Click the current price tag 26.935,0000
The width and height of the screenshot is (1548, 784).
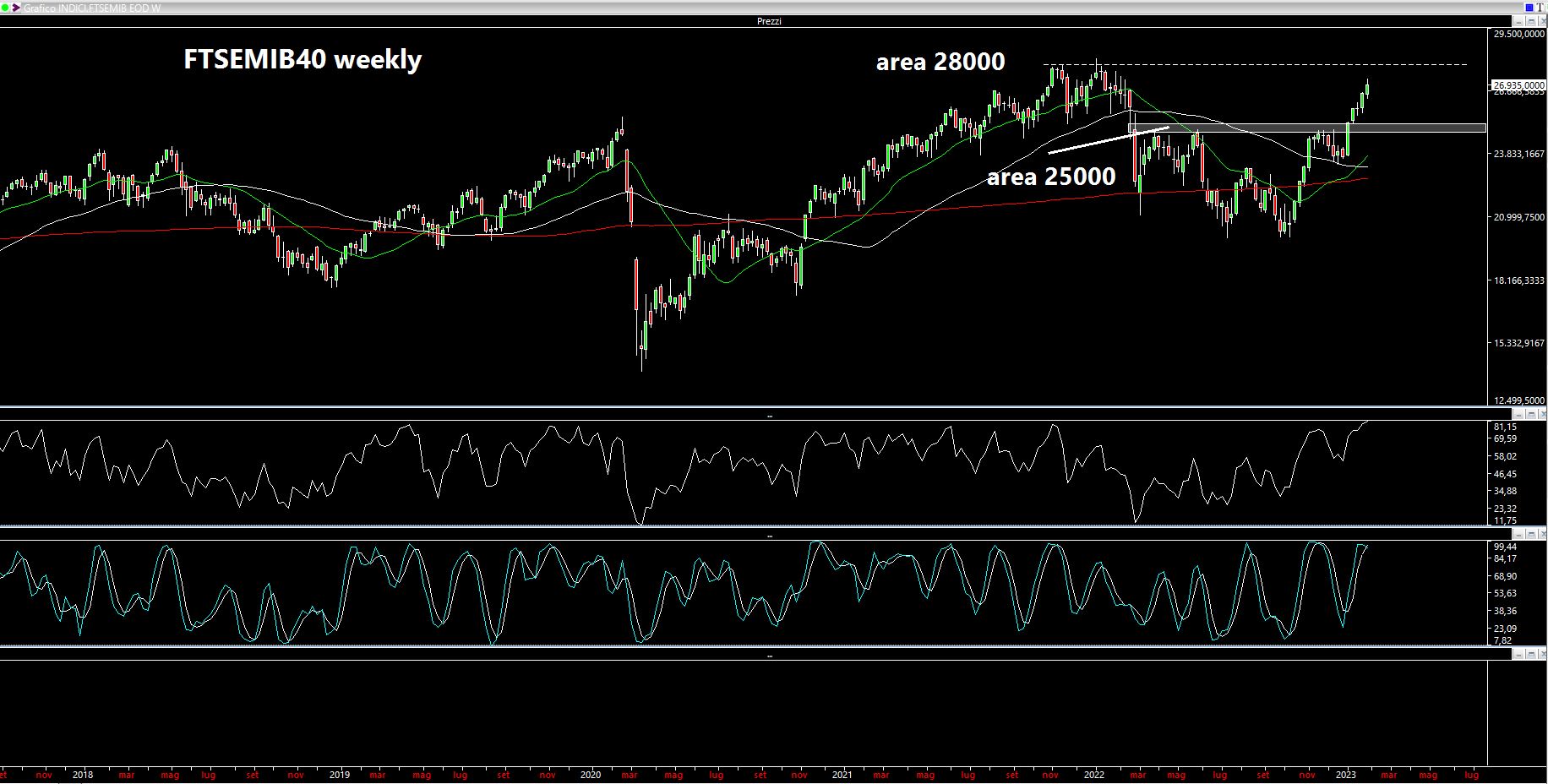1518,85
